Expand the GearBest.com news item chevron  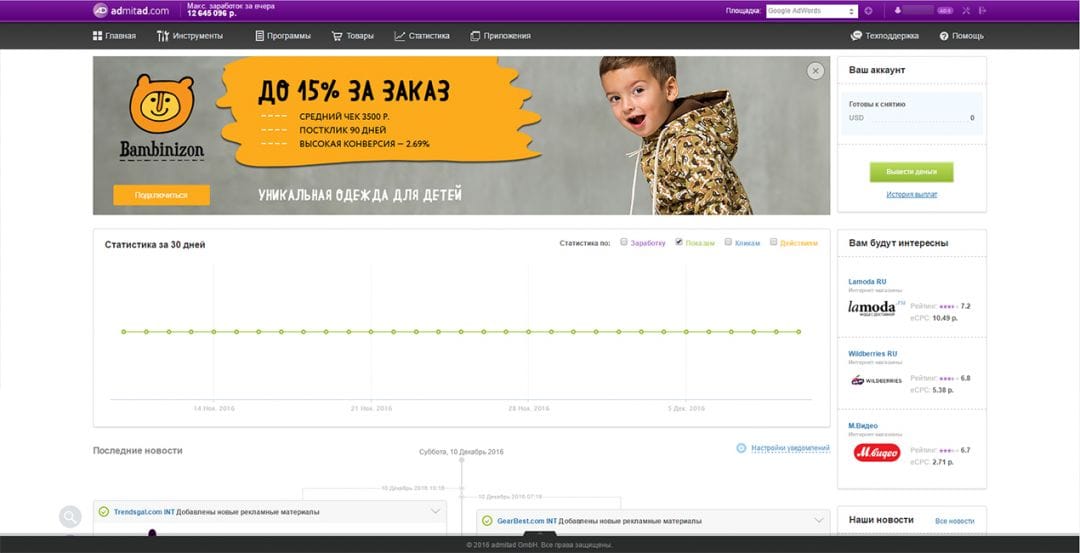(x=819, y=521)
